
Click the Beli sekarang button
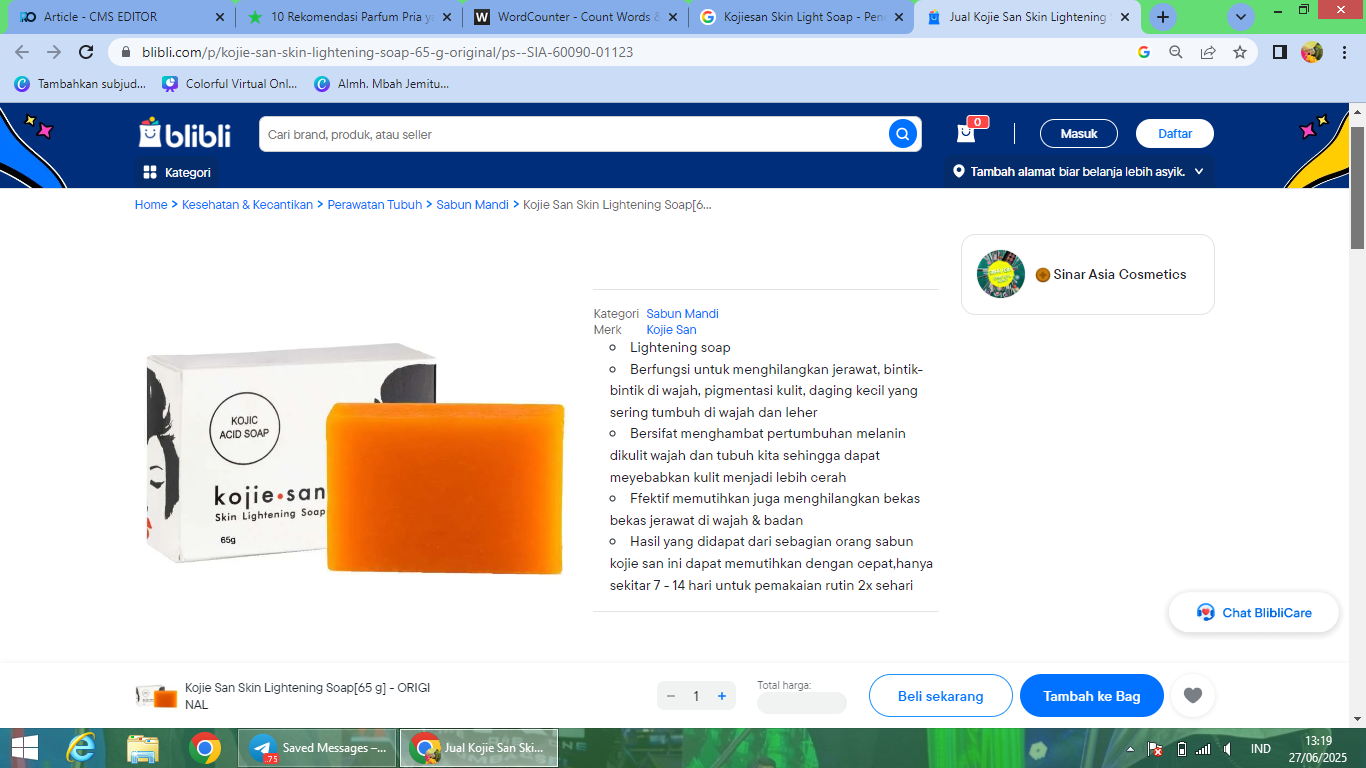coord(940,696)
